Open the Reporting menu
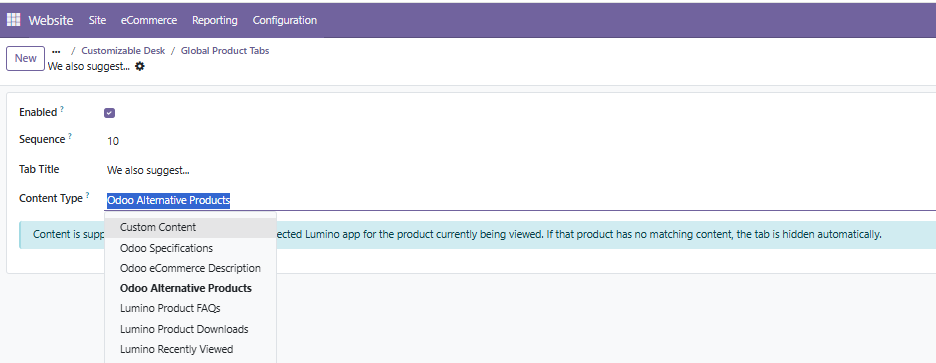The height and width of the screenshot is (363, 936). pos(215,20)
